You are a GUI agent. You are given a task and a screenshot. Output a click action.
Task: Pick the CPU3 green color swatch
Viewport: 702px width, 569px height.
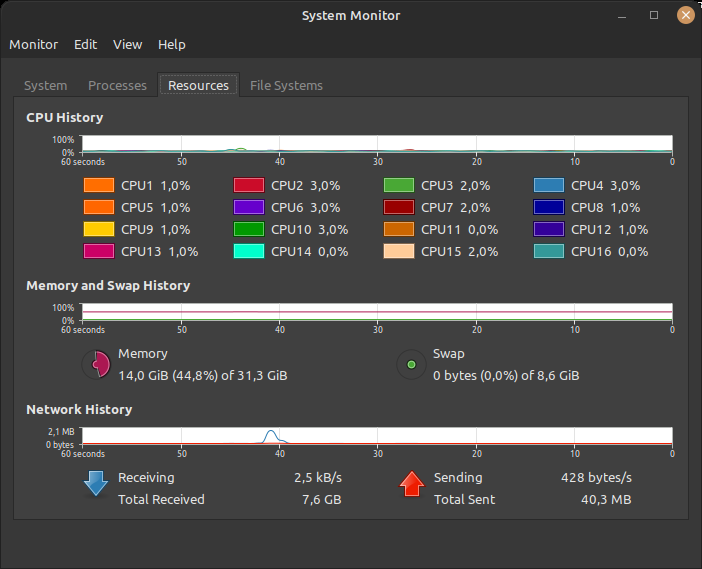point(399,186)
